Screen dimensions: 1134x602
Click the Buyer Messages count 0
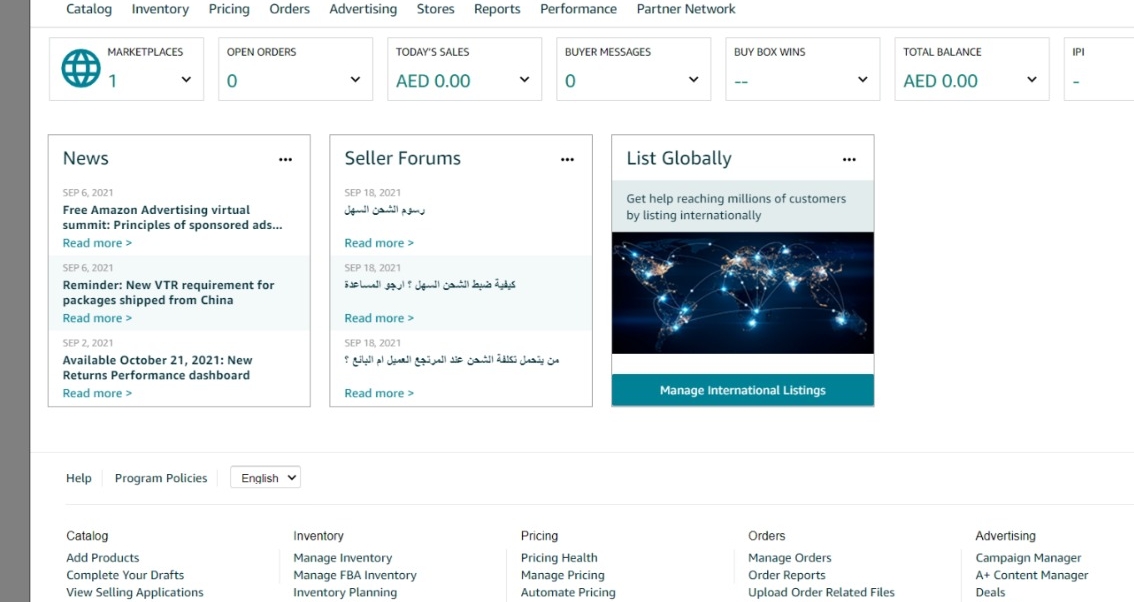click(570, 81)
